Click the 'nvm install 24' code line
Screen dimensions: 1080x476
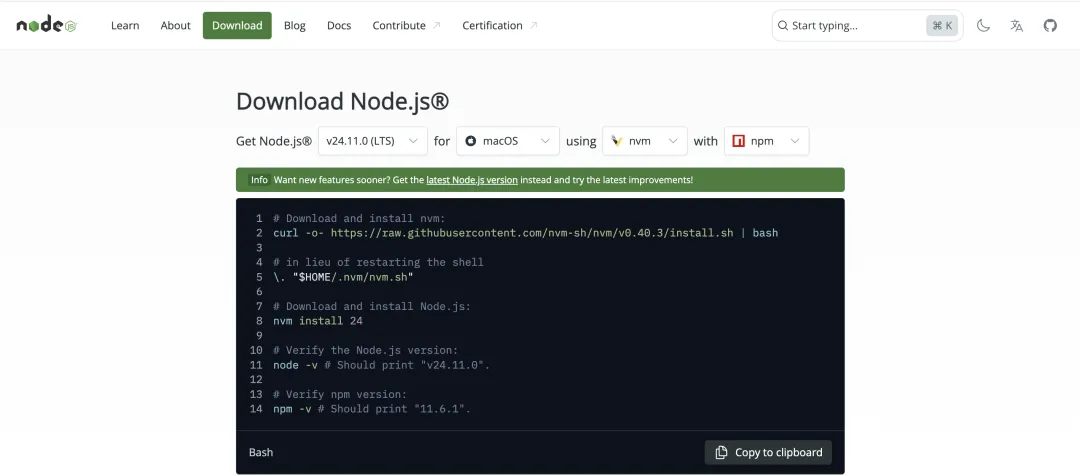[318, 321]
